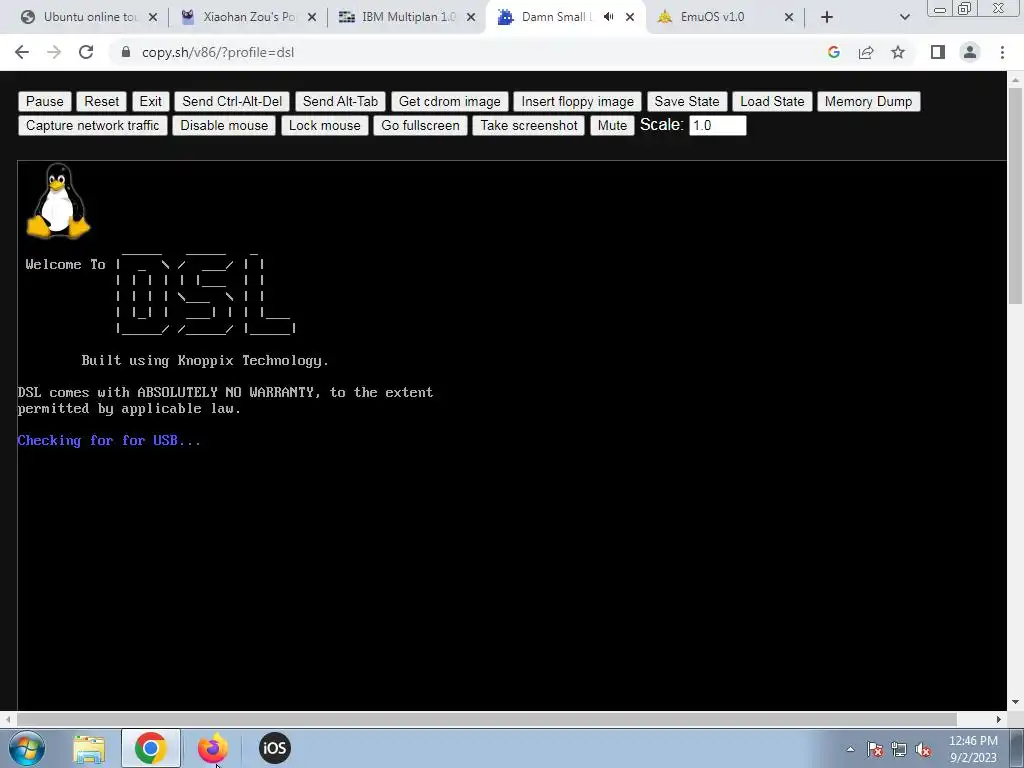Viewport: 1024px width, 768px height.
Task: View site info via lock icon
Action: pos(126,52)
